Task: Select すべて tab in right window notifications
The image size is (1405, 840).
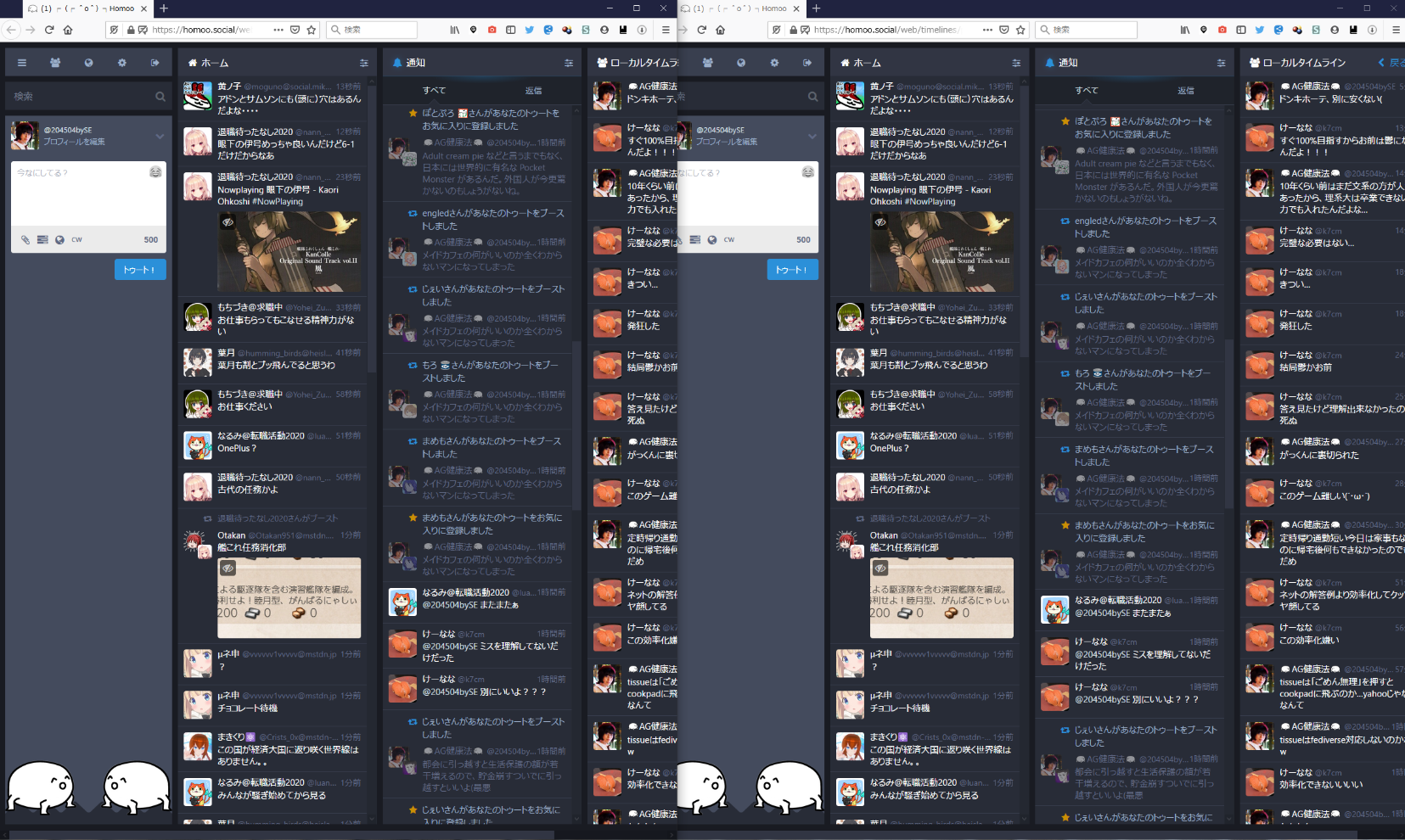Action: coord(1087,91)
